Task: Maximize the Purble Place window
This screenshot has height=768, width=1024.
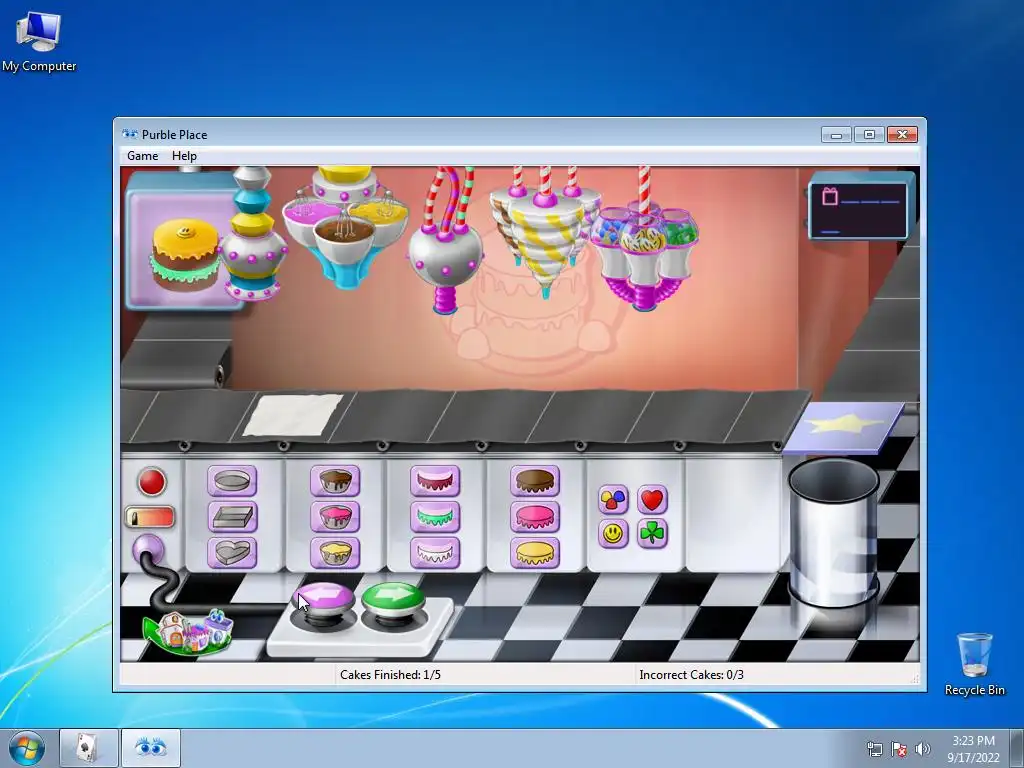Action: coord(869,135)
